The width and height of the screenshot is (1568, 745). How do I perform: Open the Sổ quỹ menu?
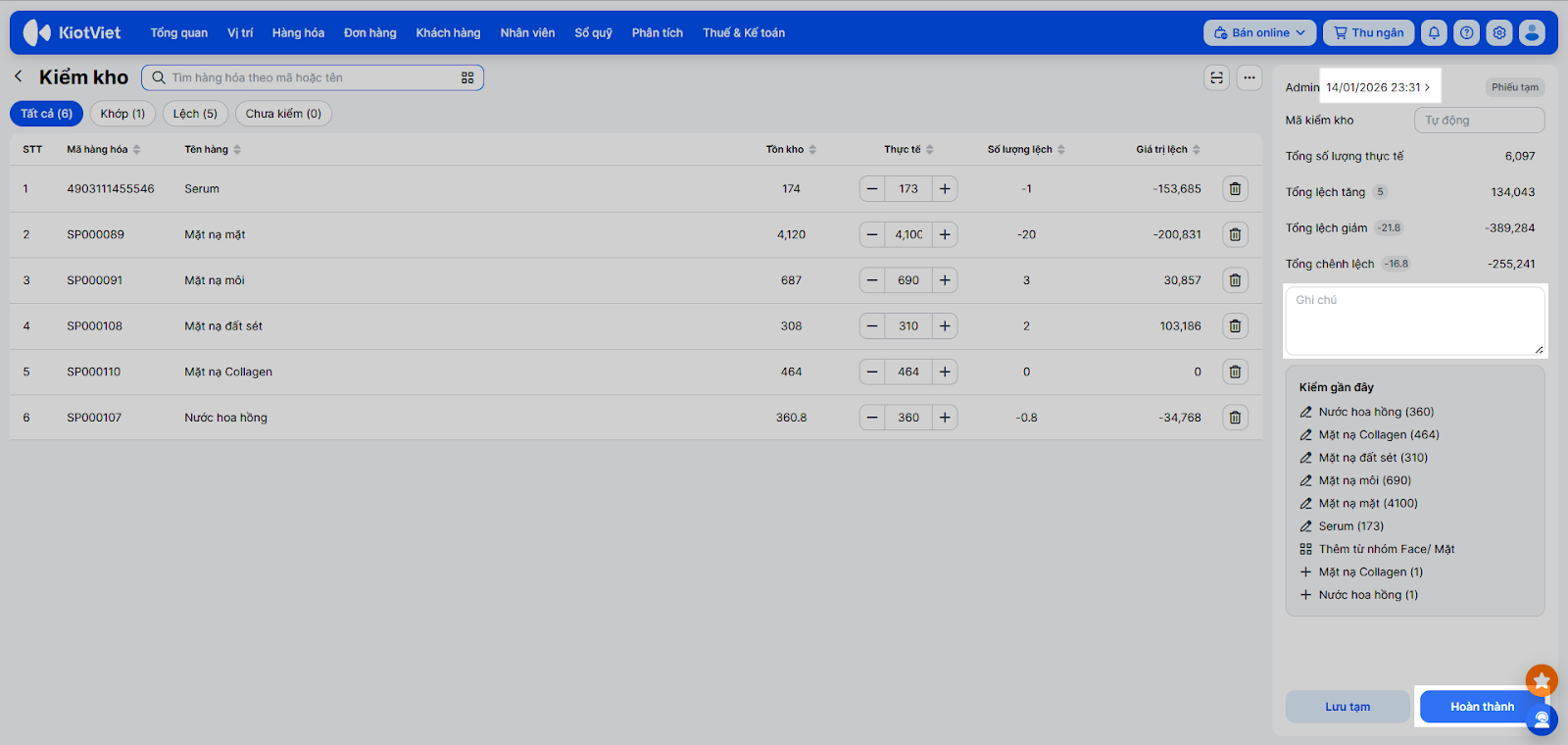click(x=593, y=32)
